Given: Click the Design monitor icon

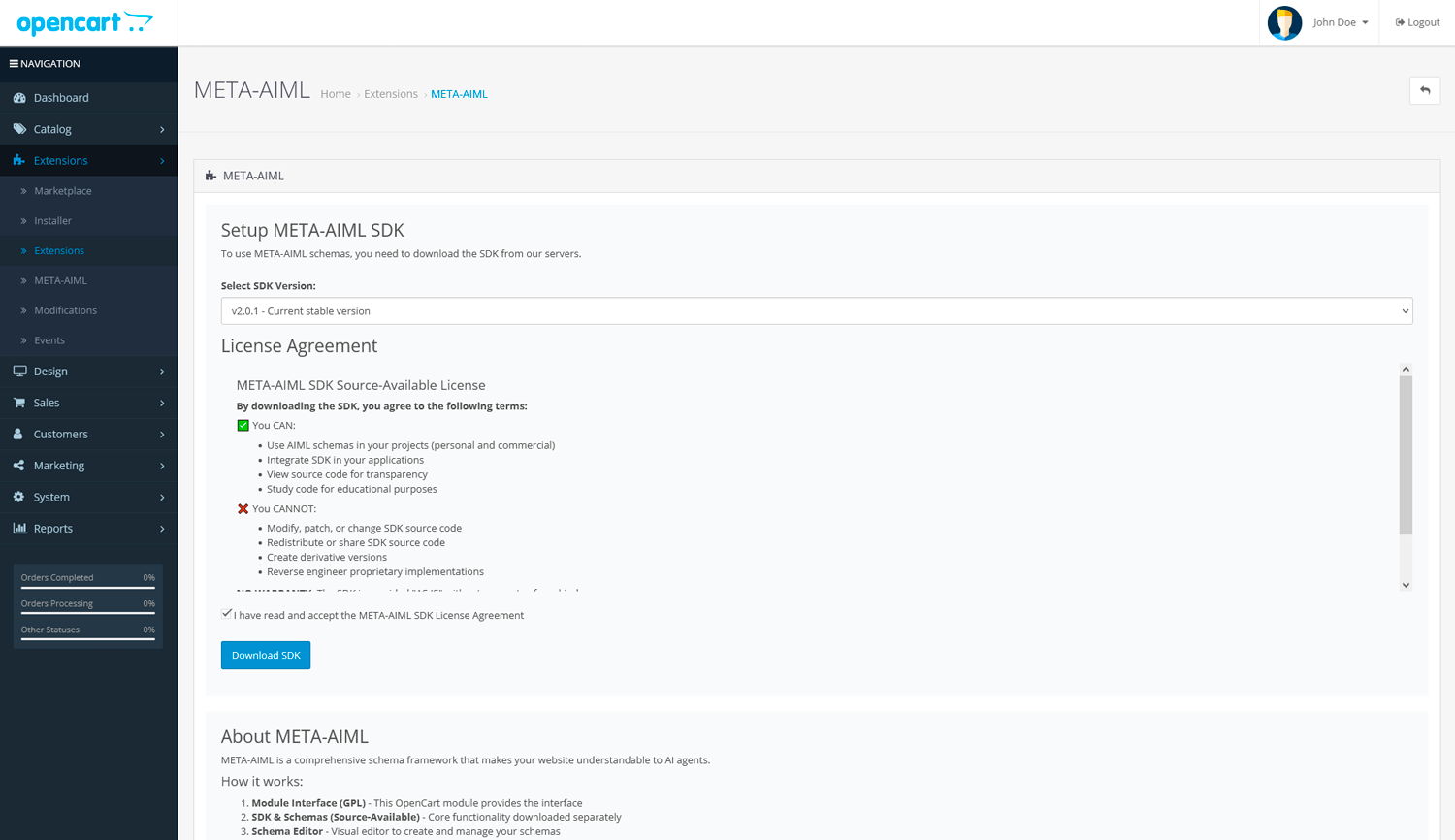Looking at the screenshot, I should (19, 372).
